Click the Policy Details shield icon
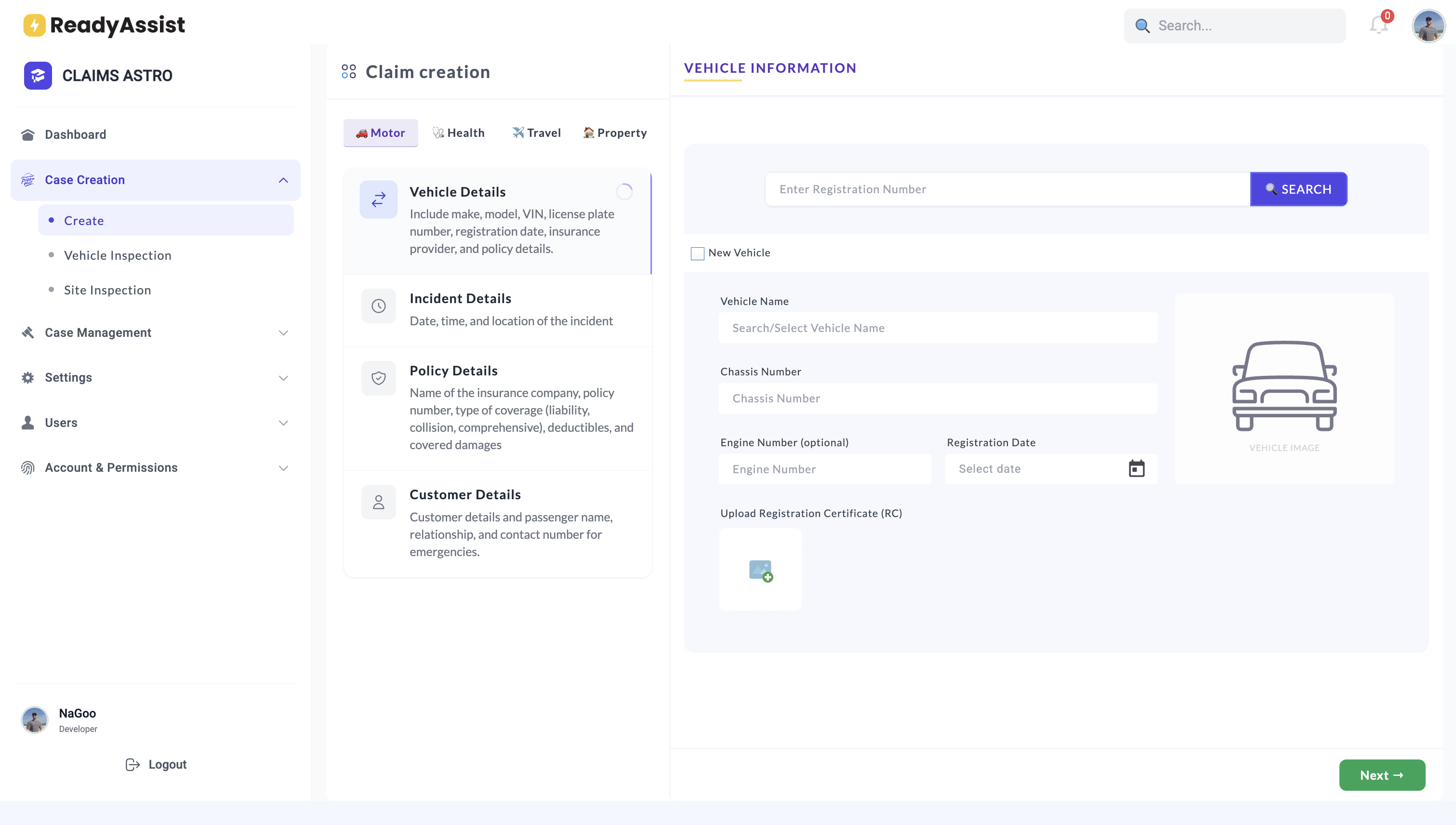This screenshot has width=1456, height=825. point(378,378)
